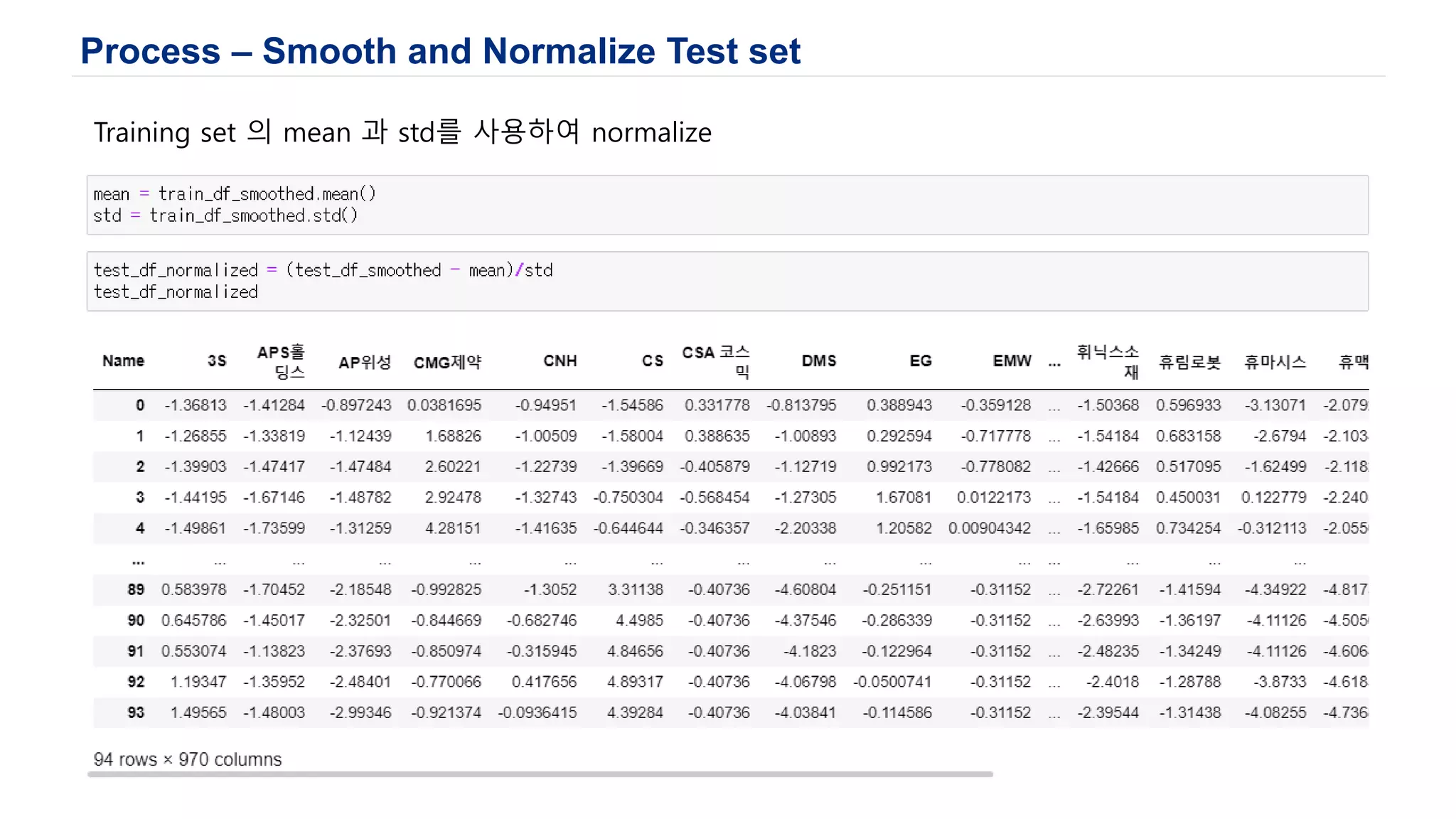Click the value 4.84656 in row 91
This screenshot has height=819, width=1456.
click(636, 651)
